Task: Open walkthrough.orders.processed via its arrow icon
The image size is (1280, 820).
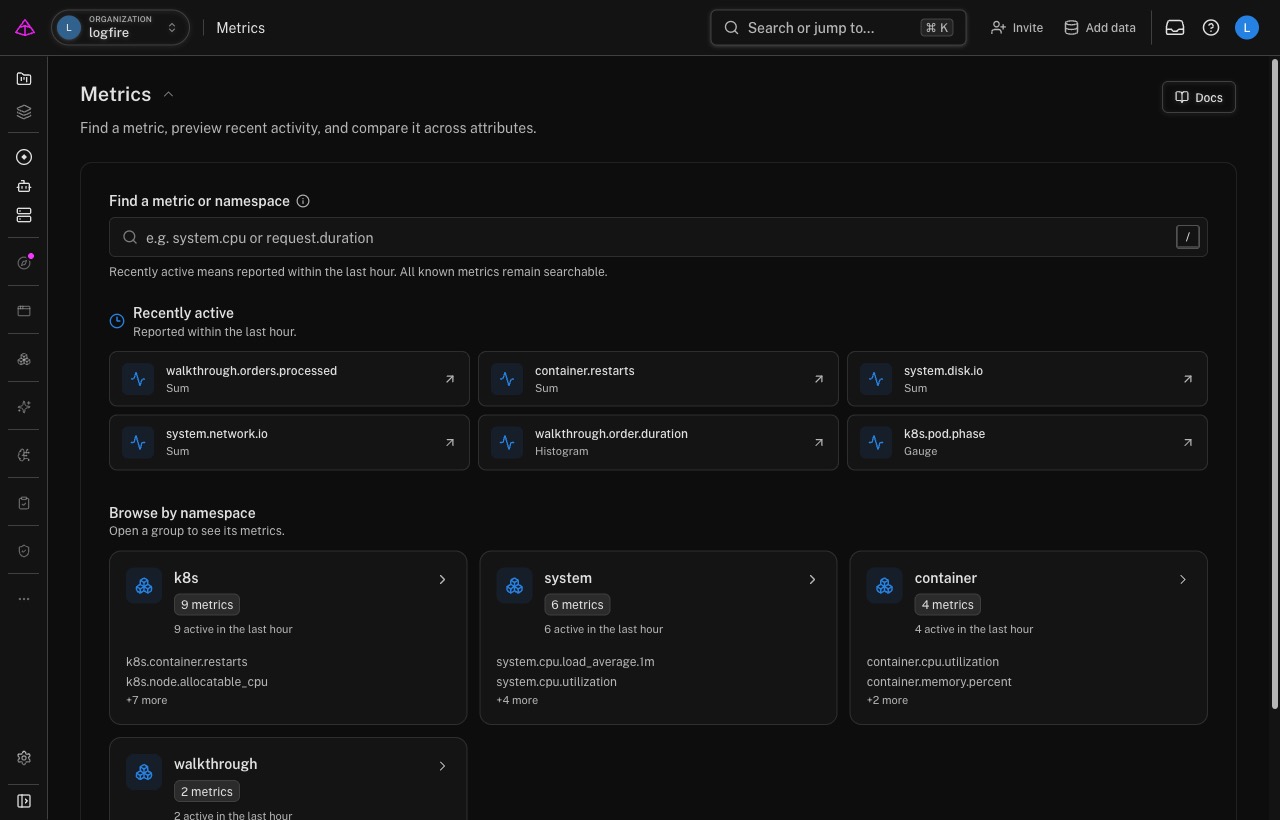Action: [450, 379]
